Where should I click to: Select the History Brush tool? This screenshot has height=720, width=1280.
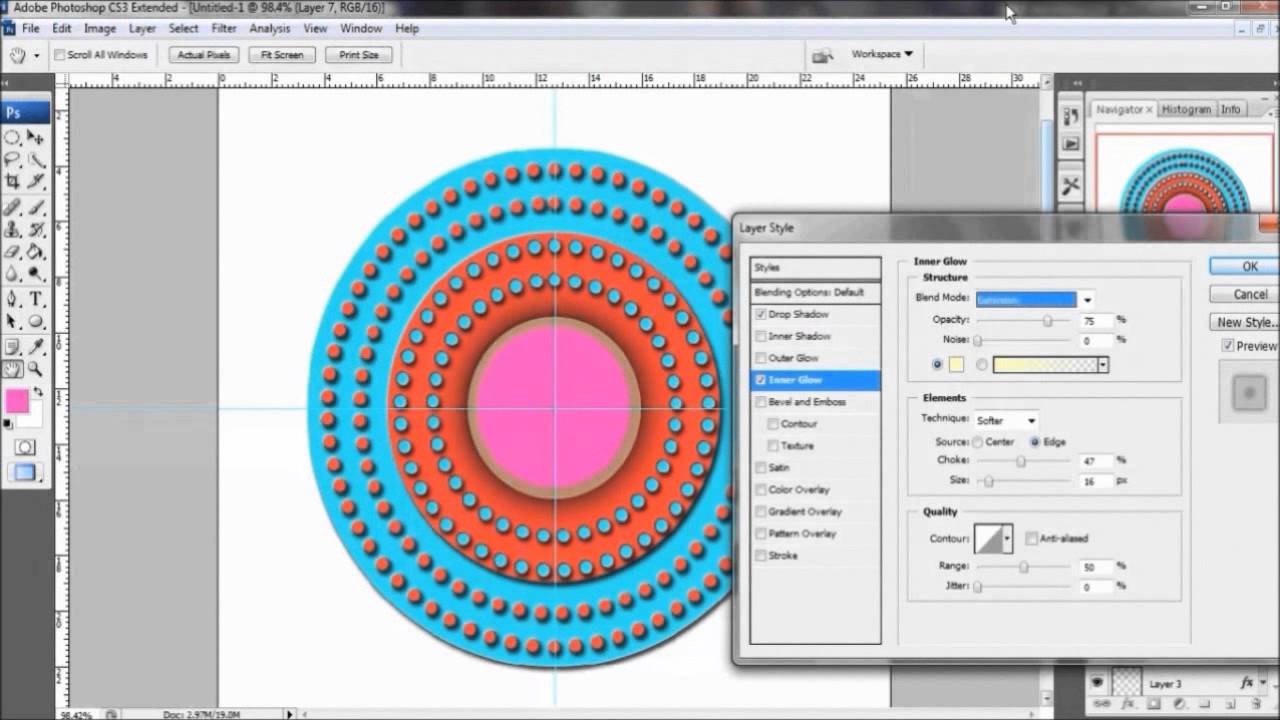[x=36, y=230]
